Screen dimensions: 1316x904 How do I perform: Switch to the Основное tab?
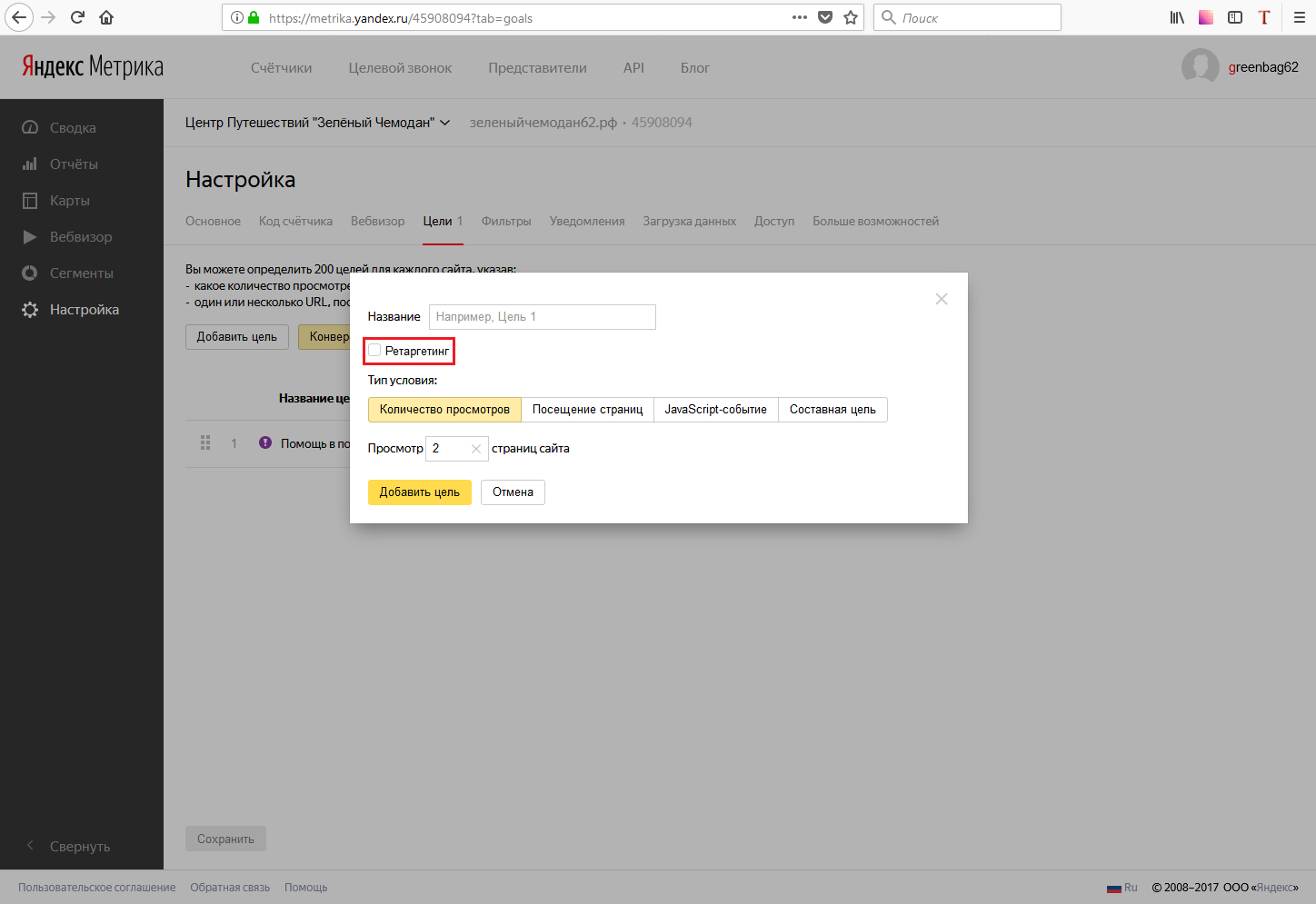click(213, 221)
